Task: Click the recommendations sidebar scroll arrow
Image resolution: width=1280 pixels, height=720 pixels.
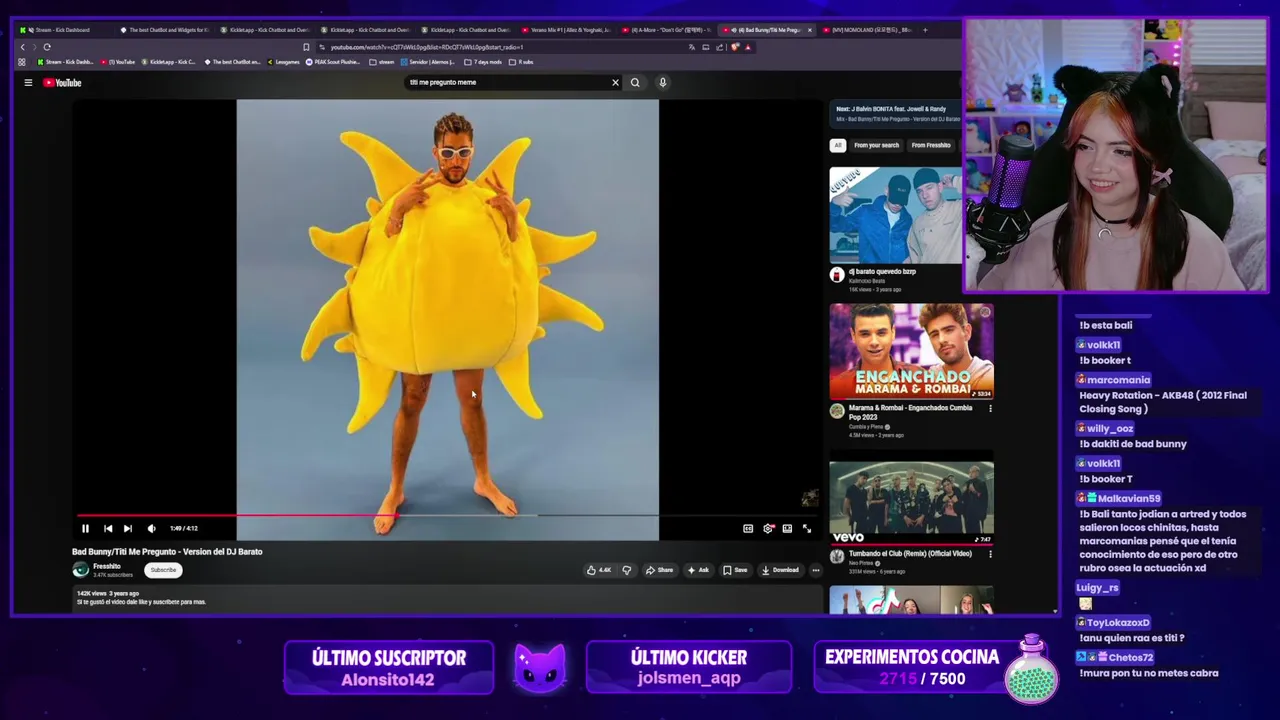Action: click(x=1054, y=611)
